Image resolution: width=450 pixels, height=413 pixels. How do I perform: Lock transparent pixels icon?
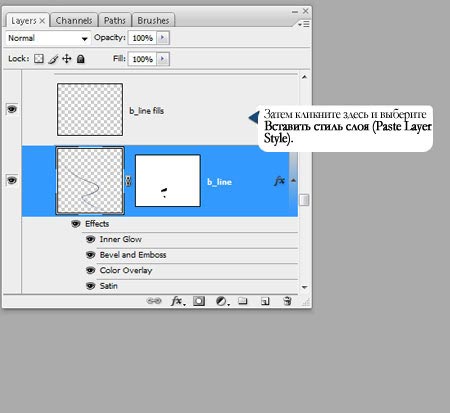[x=39, y=59]
